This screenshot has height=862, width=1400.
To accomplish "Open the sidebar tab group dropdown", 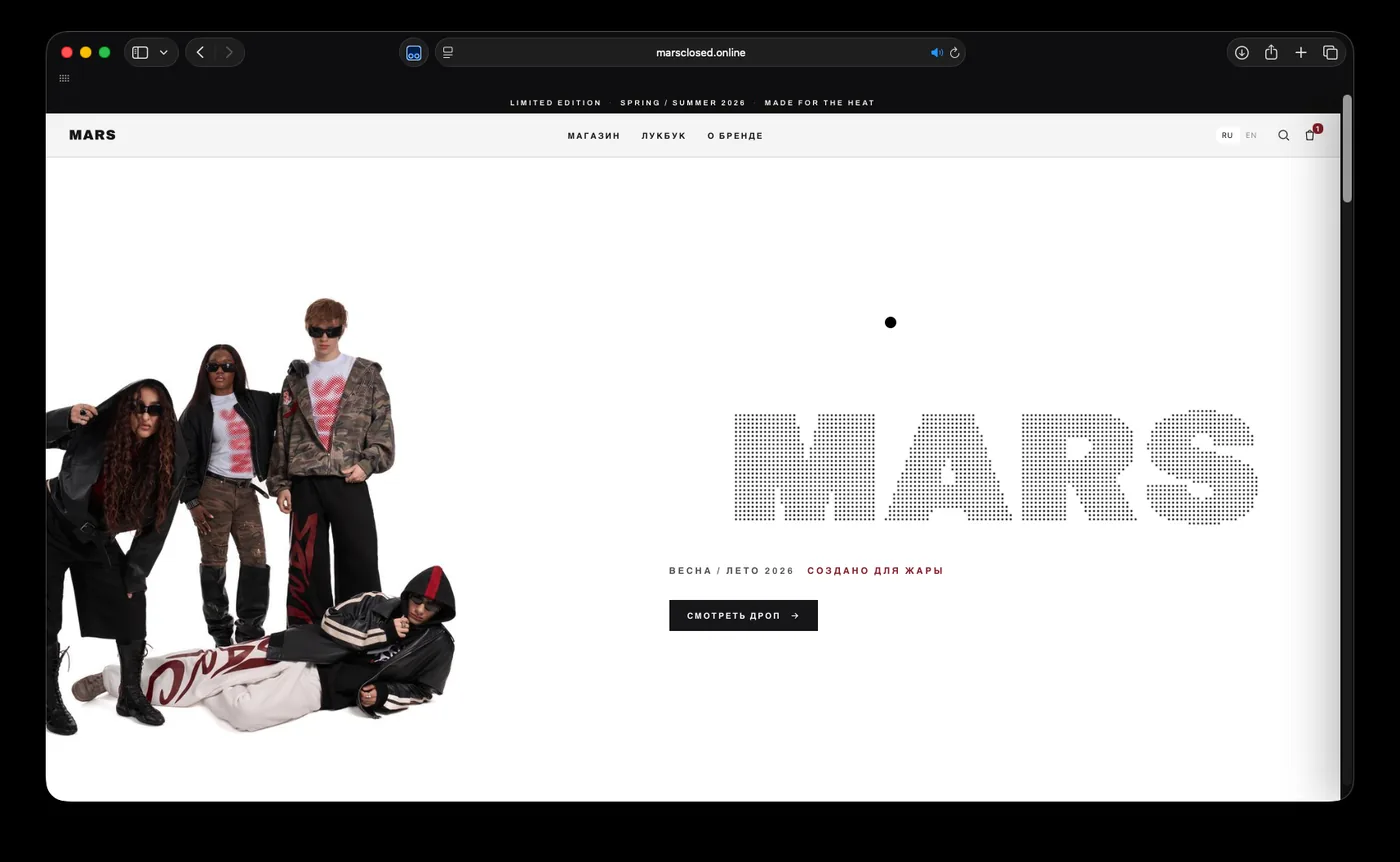I will tap(163, 52).
